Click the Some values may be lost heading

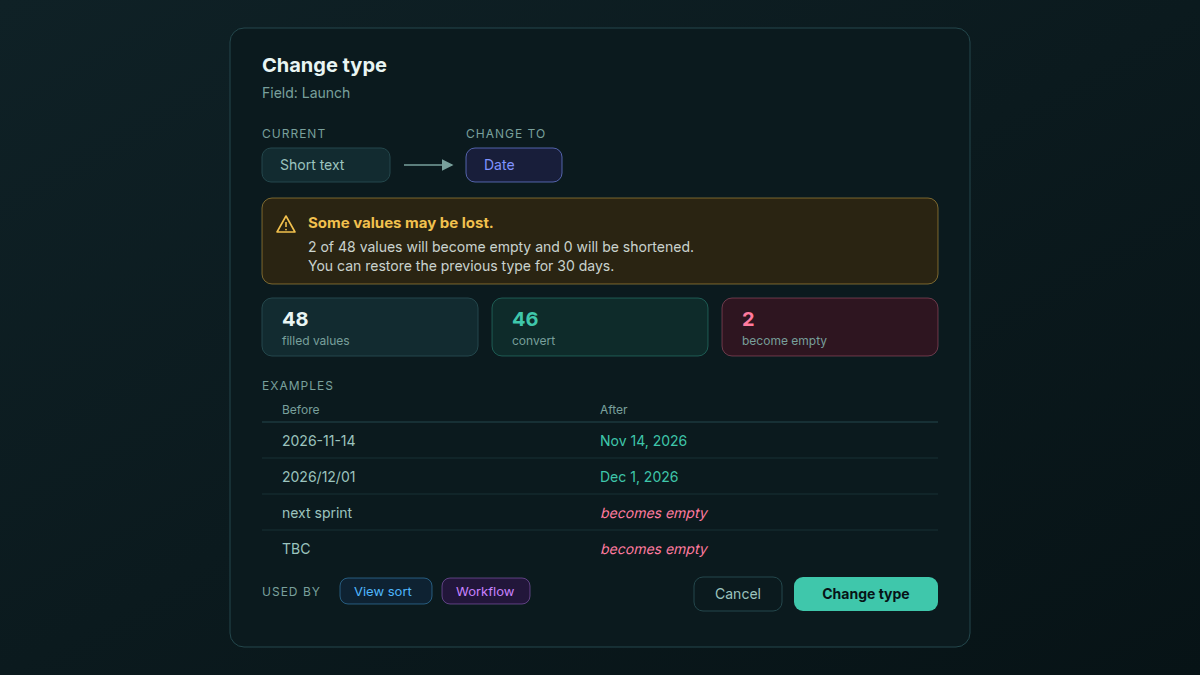click(400, 223)
